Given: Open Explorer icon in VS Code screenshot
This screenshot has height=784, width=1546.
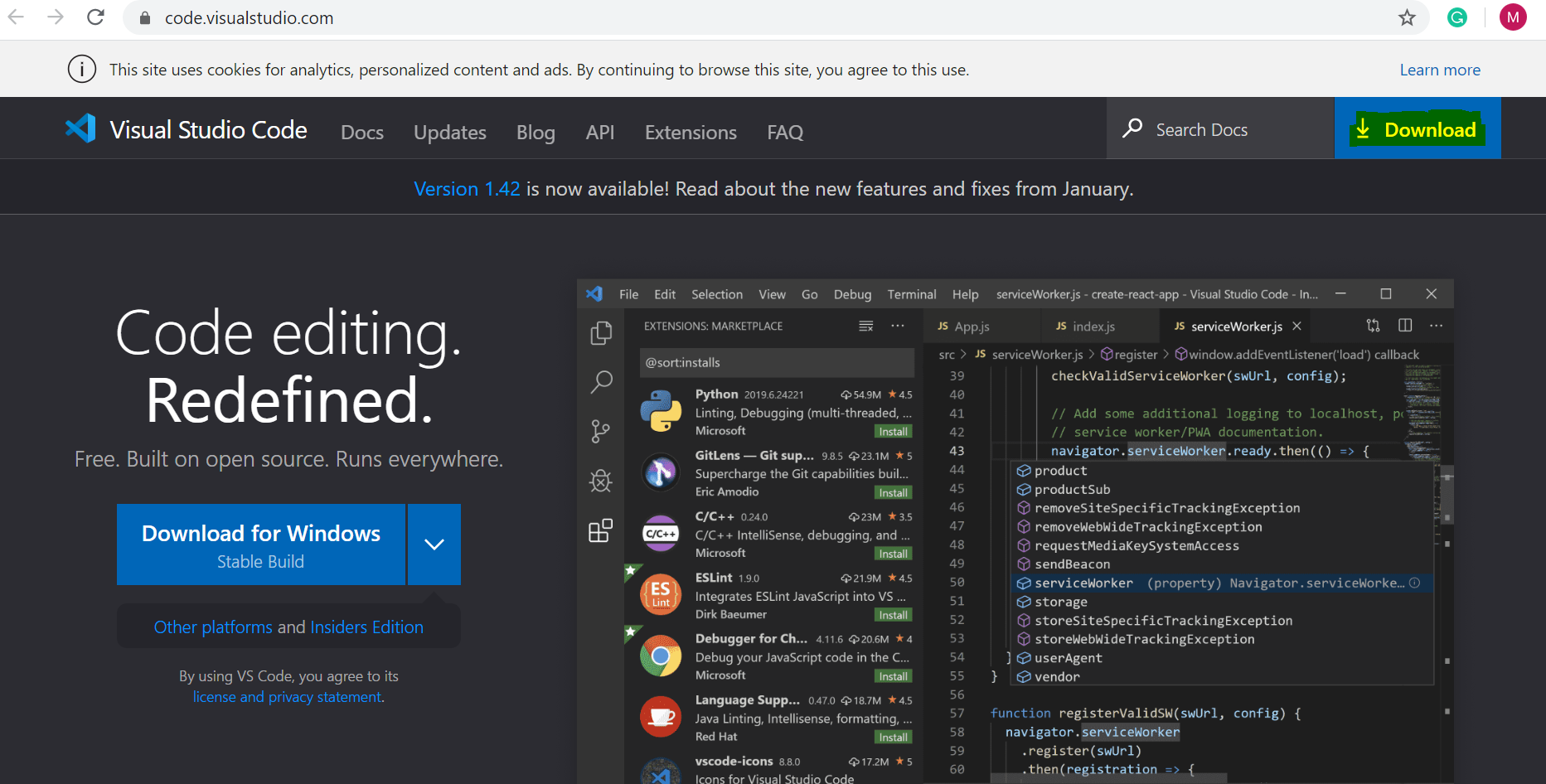Looking at the screenshot, I should point(601,333).
